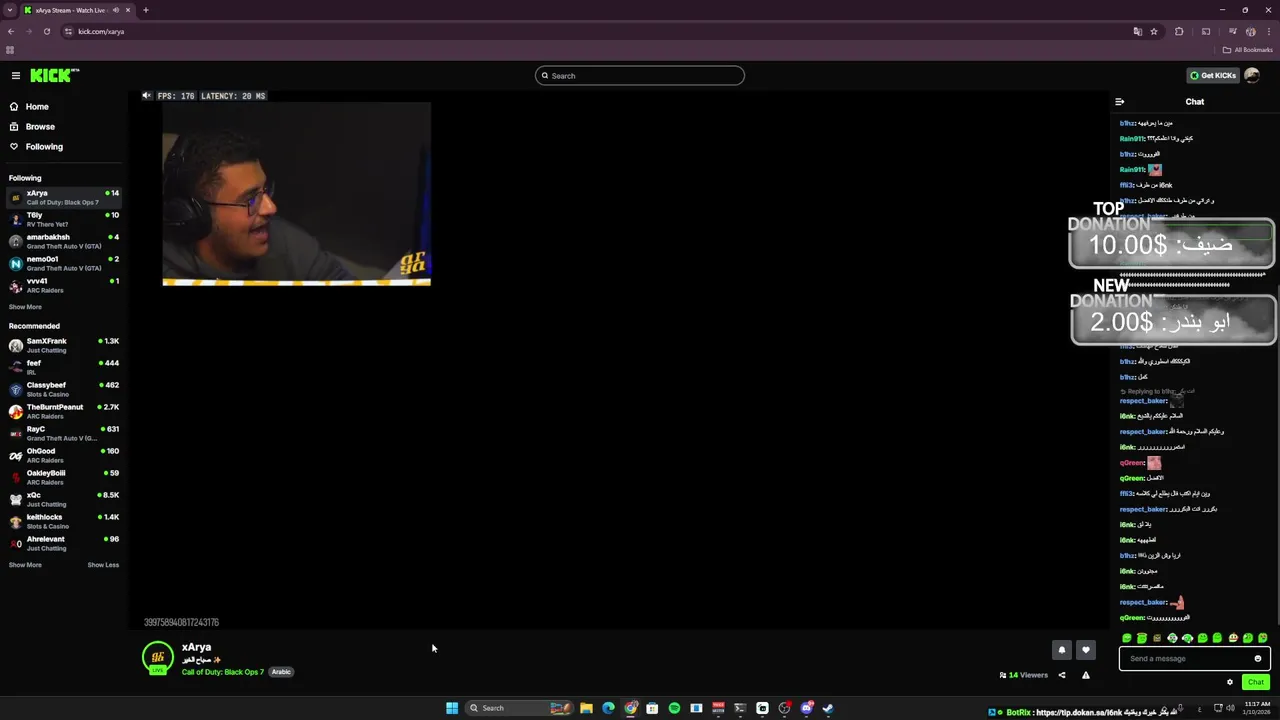The height and width of the screenshot is (720, 1280).
Task: Click the browser back arrow
Action: point(11,31)
